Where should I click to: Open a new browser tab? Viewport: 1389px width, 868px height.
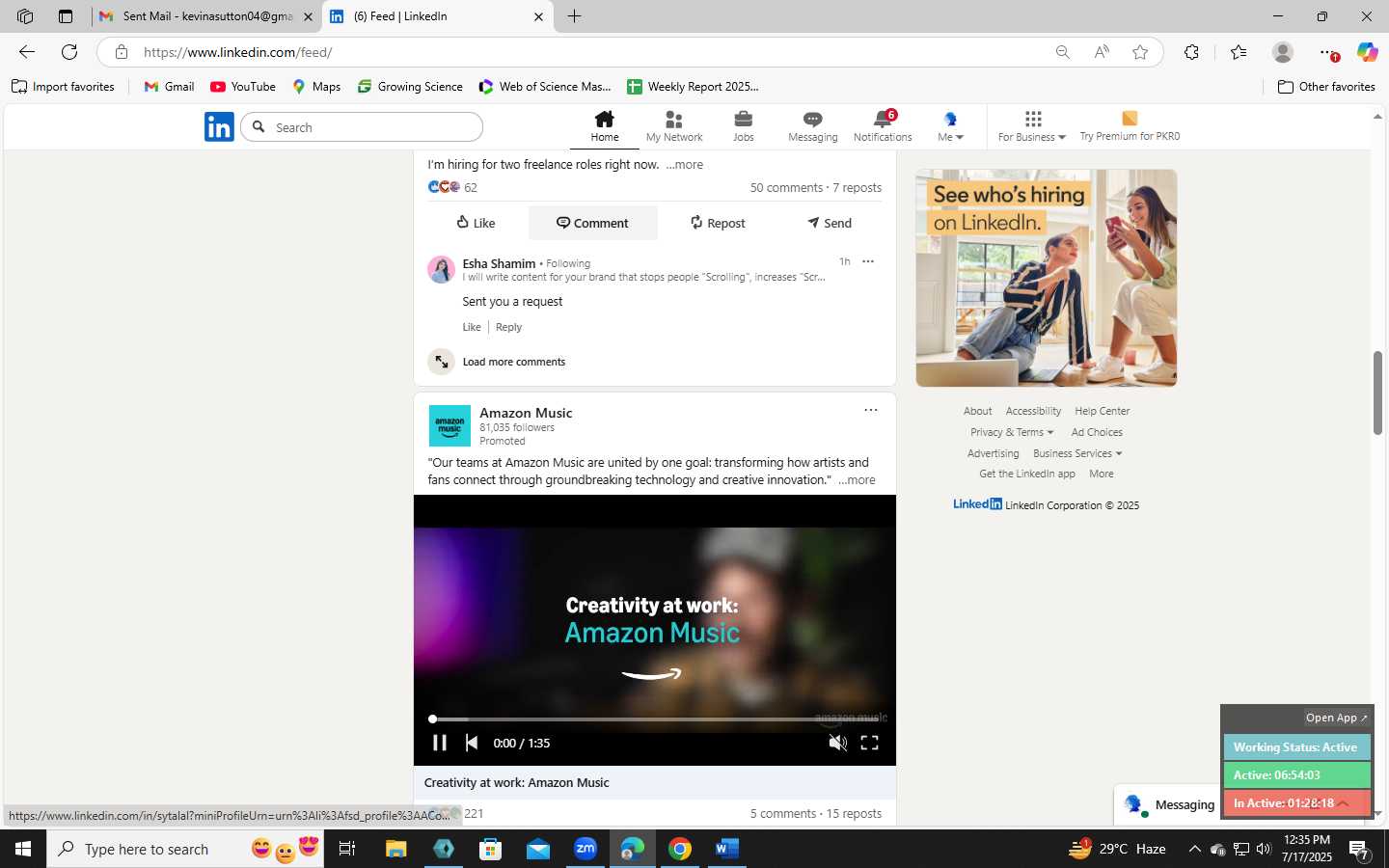pyautogui.click(x=574, y=16)
